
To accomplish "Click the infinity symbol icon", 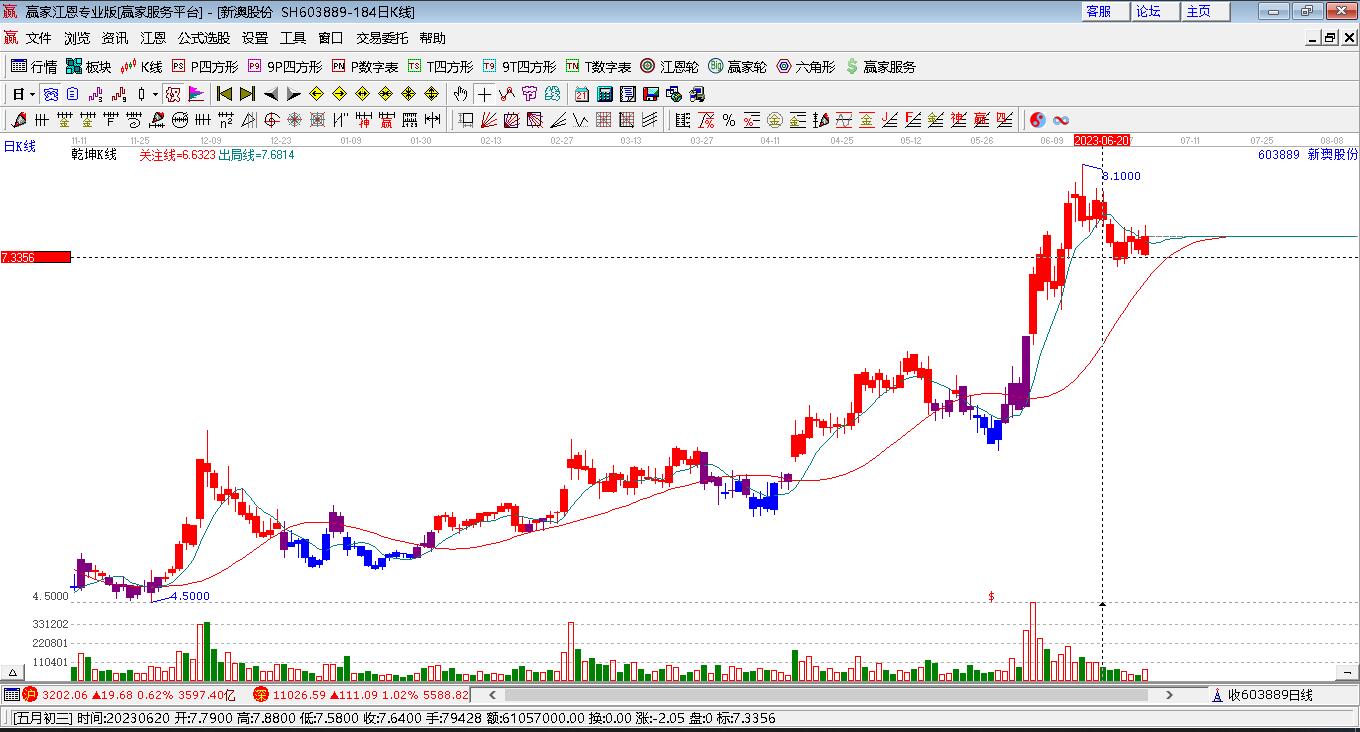I will [x=1061, y=120].
